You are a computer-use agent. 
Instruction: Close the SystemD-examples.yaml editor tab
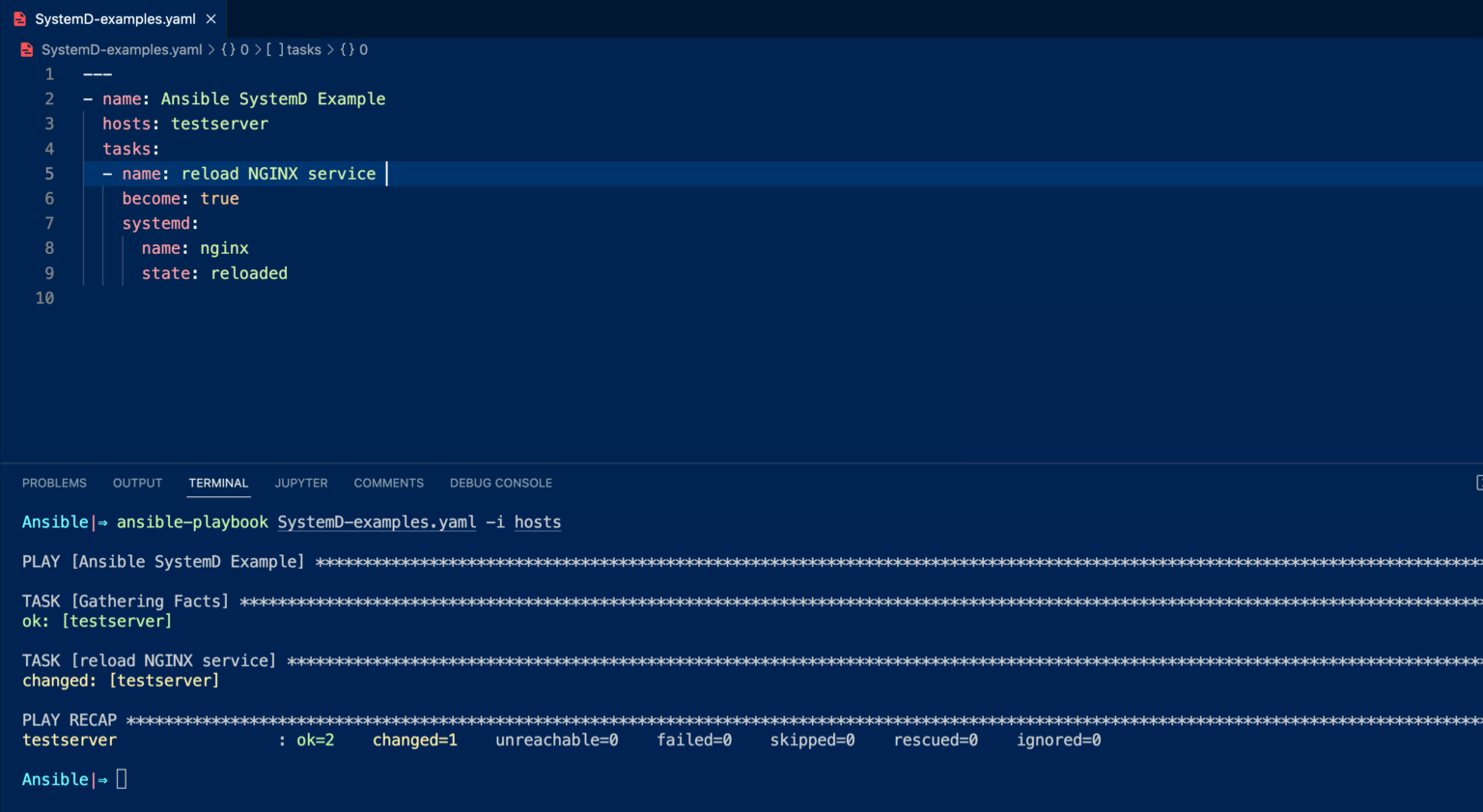(x=210, y=19)
